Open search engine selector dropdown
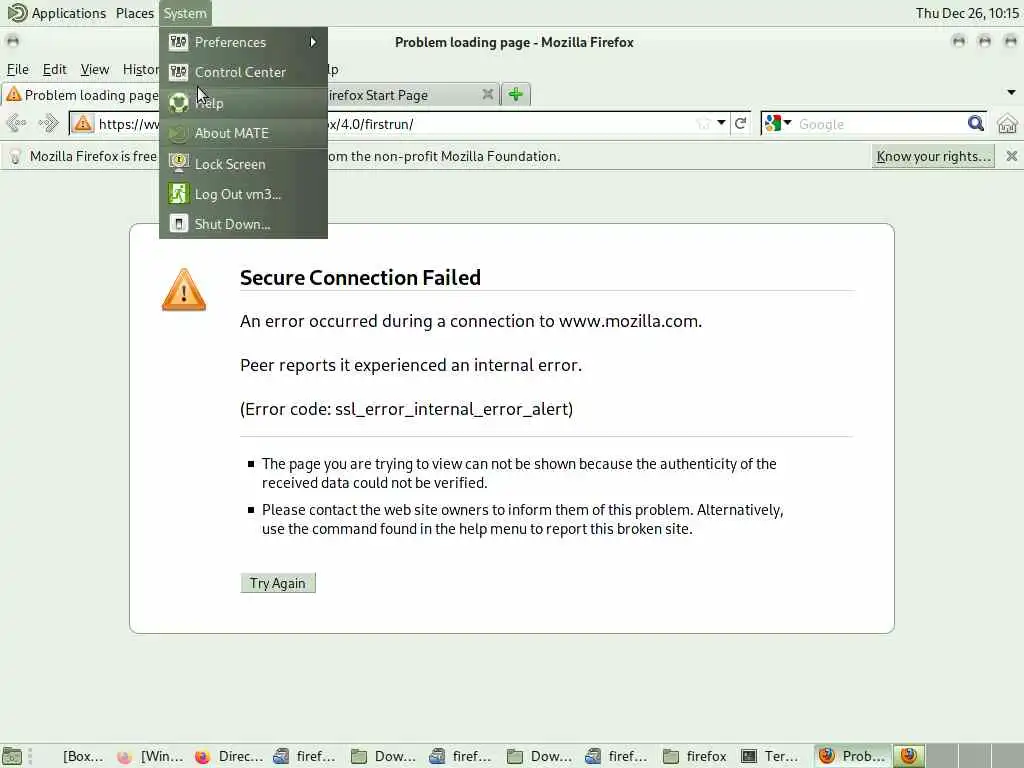Screen dimensions: 1024x768 coord(778,123)
